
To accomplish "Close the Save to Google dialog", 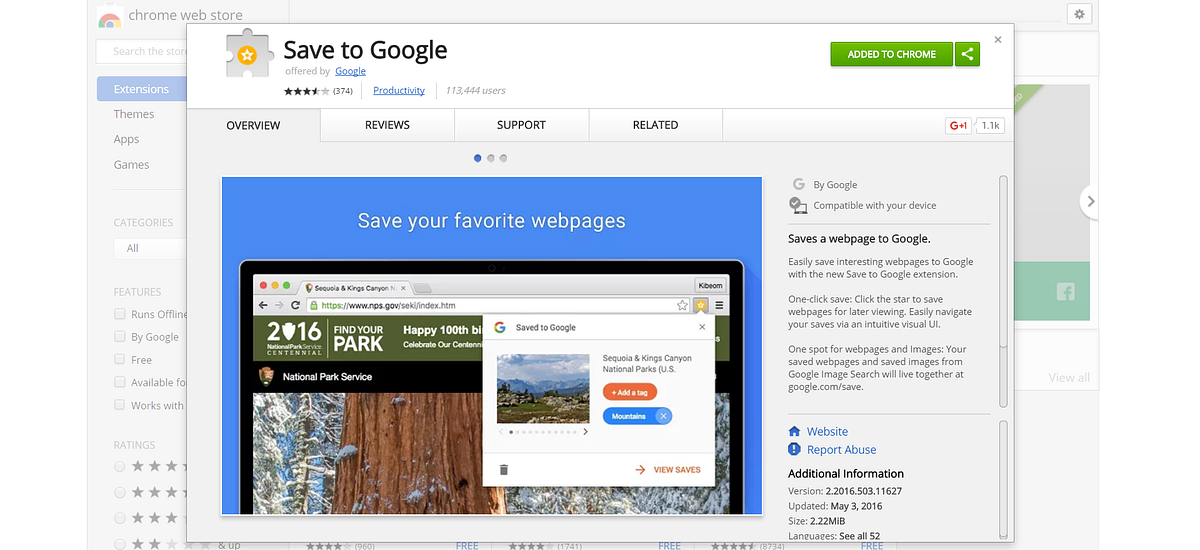I will coord(997,40).
